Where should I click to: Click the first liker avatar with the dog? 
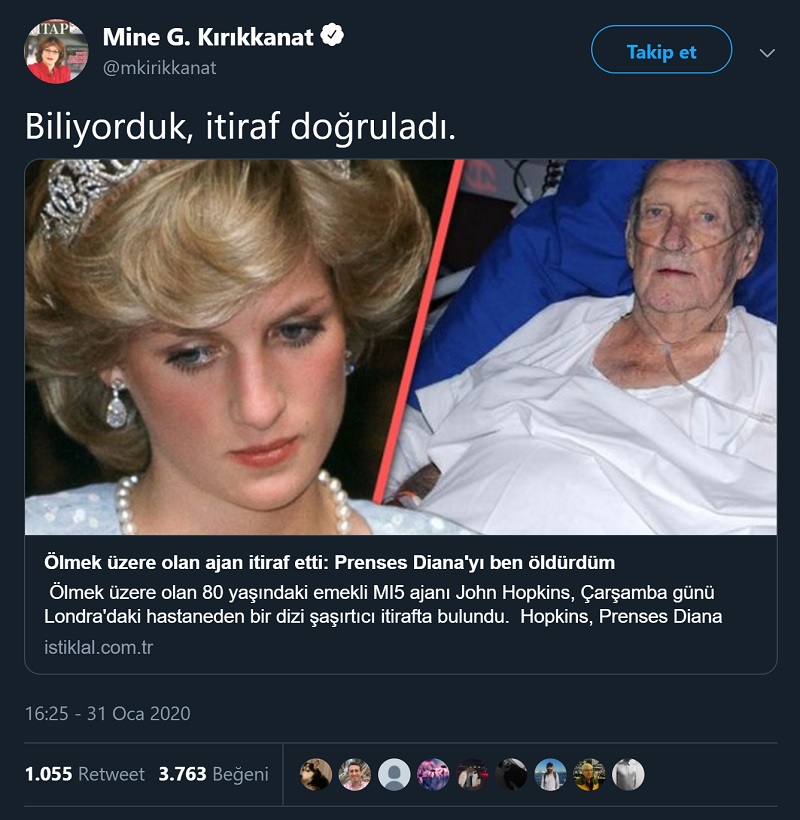316,774
